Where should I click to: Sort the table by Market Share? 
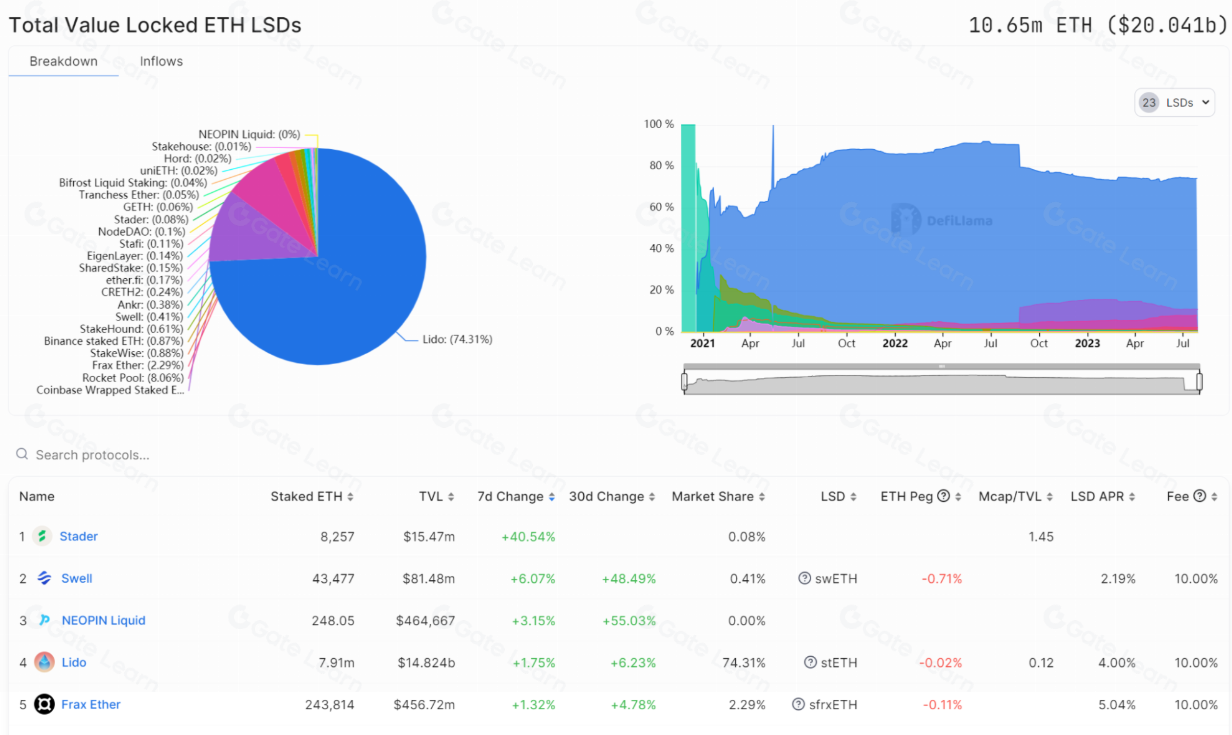[x=717, y=496]
